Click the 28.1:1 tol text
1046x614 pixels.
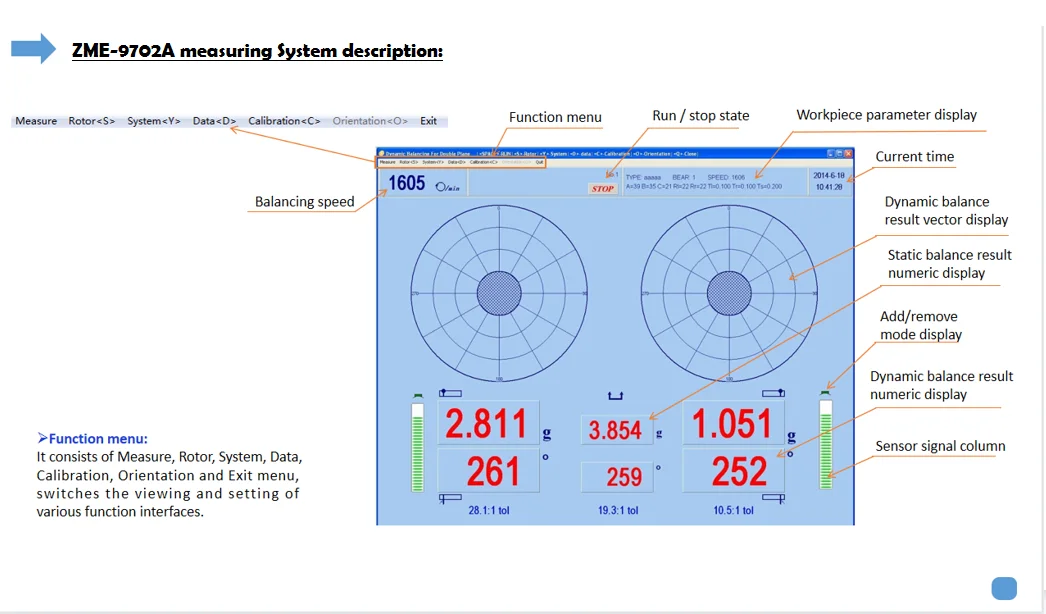point(488,510)
